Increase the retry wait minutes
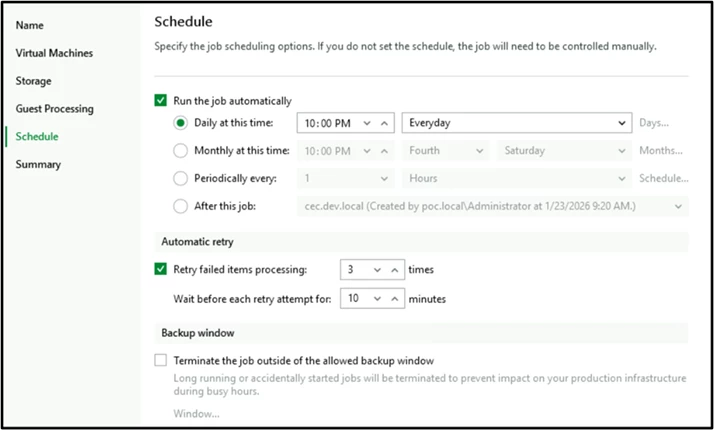 point(395,298)
